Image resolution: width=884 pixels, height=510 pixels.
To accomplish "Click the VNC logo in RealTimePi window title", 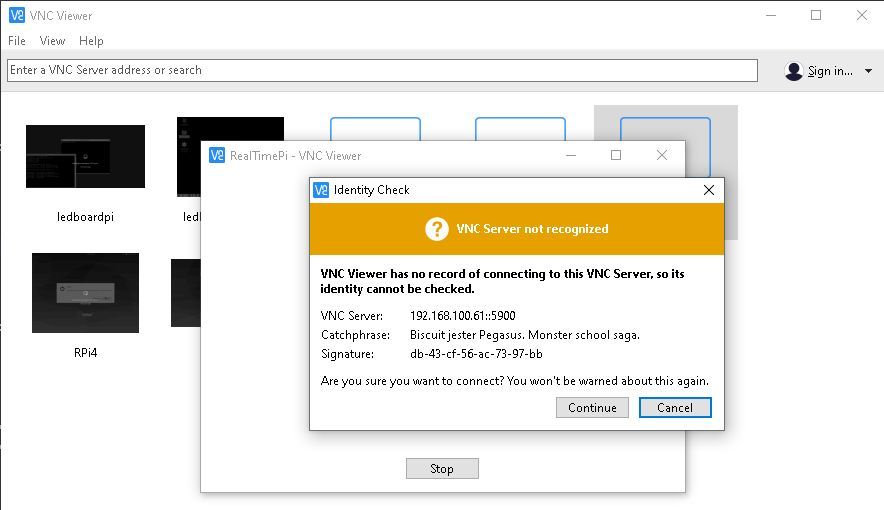I will pyautogui.click(x=216, y=155).
